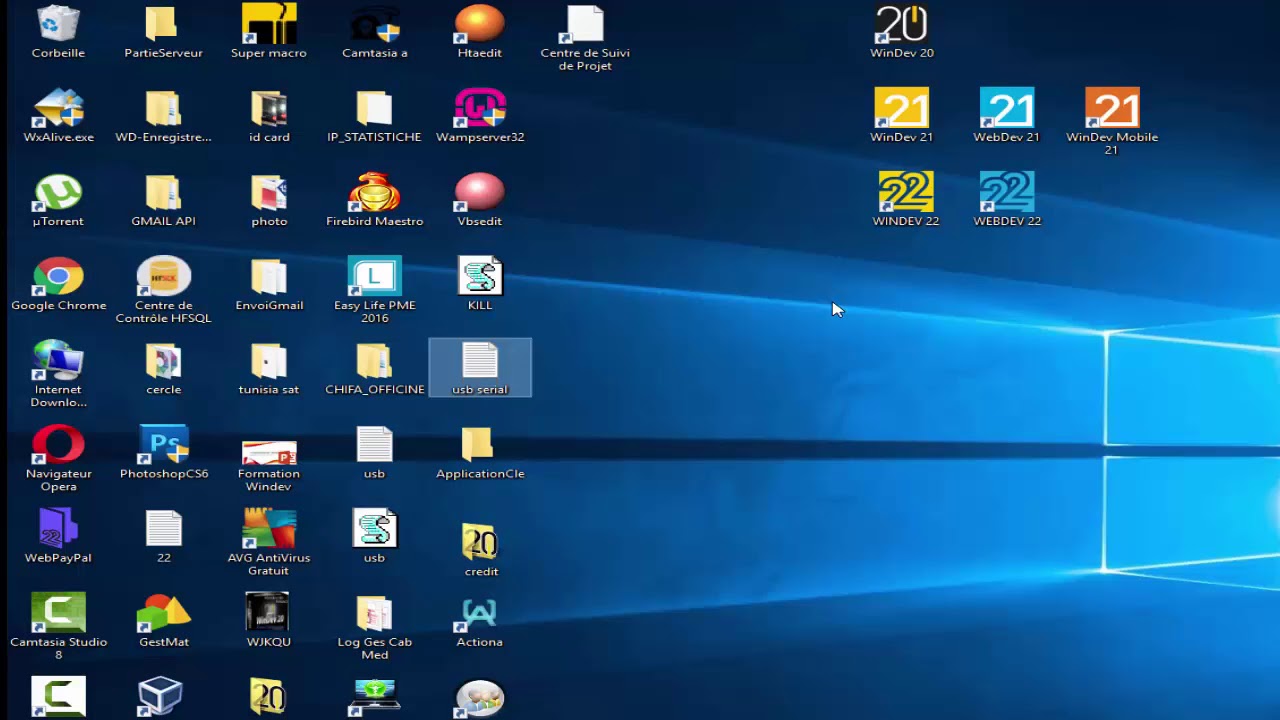Open the PartieServeur folder
Image resolution: width=1280 pixels, height=720 pixels.
163,32
